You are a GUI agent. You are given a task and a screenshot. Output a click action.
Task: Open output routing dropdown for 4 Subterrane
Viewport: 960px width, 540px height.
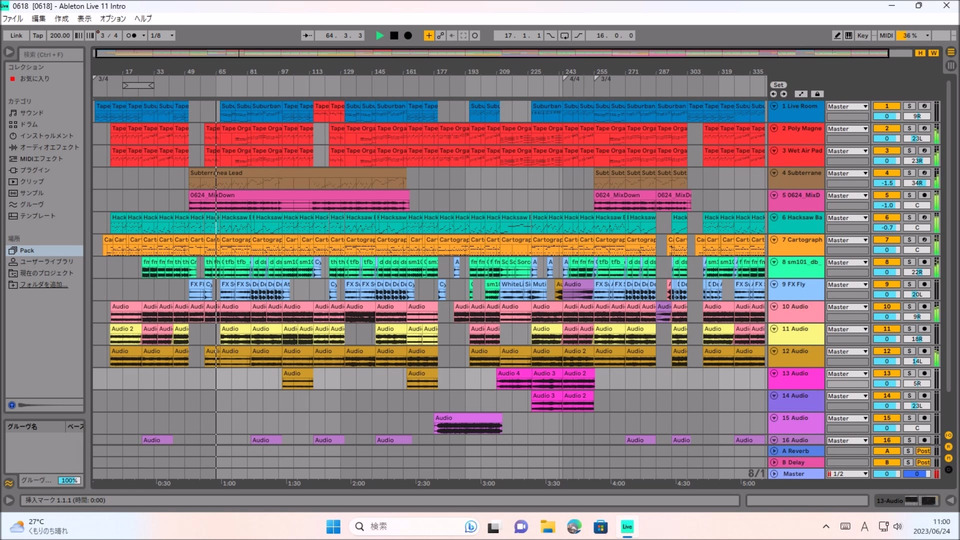click(847, 173)
